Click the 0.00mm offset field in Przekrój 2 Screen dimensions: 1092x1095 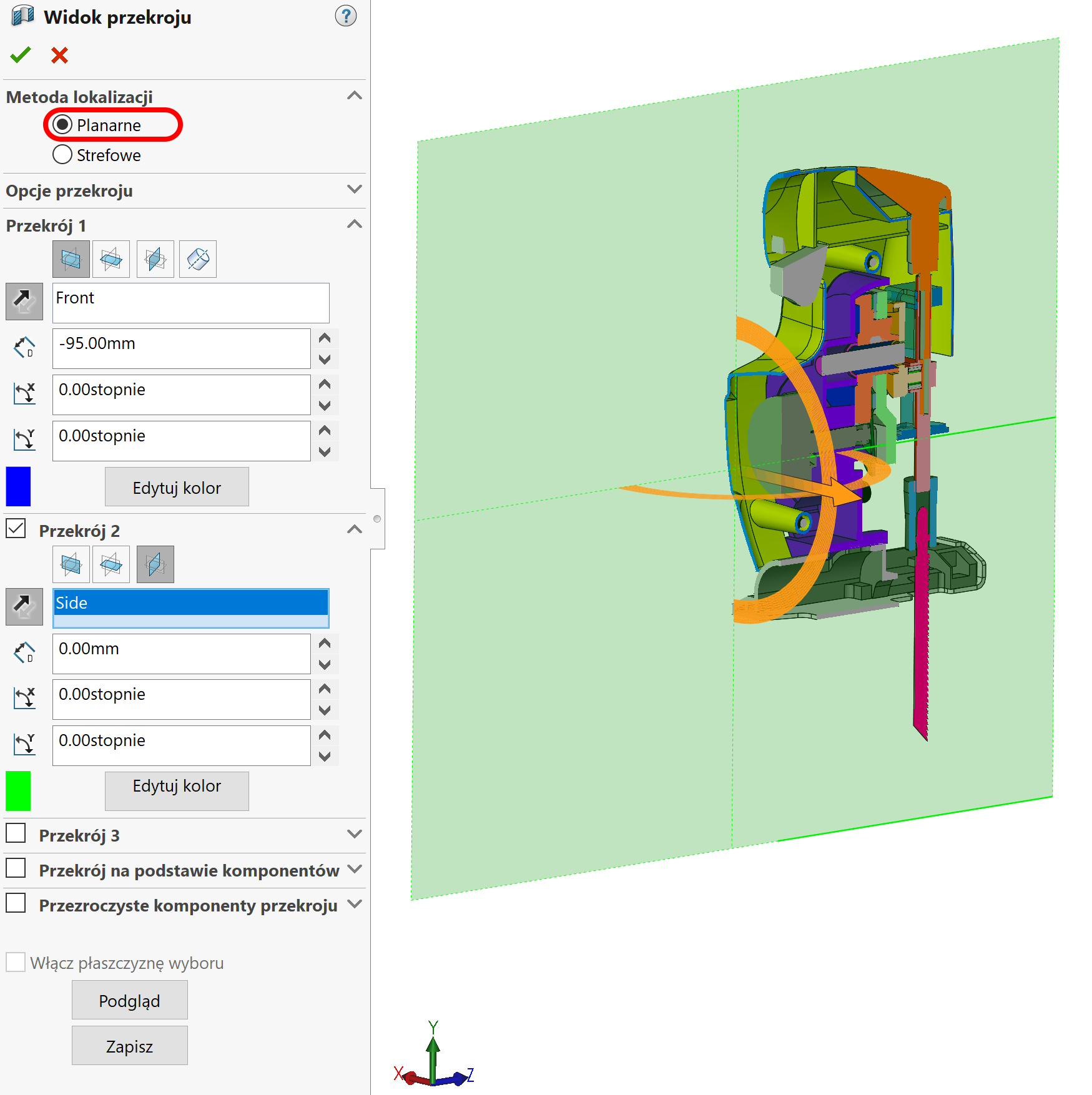pos(182,654)
